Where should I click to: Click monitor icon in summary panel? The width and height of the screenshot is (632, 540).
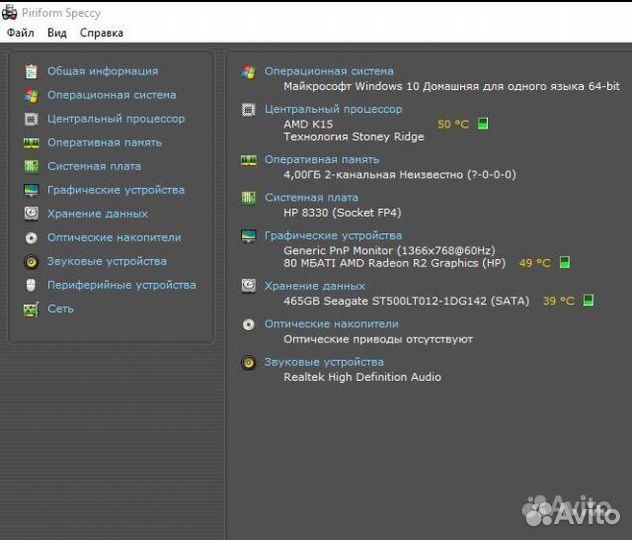pos(248,236)
